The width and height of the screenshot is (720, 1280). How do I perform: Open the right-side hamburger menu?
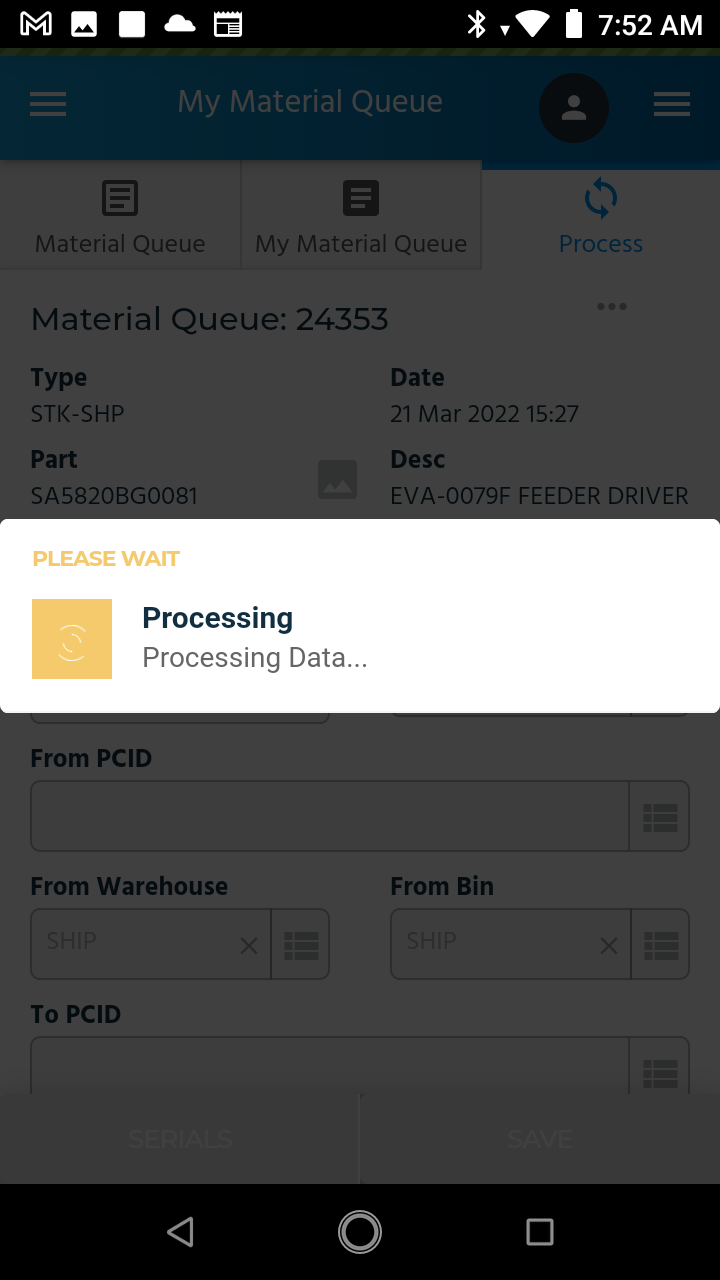(x=672, y=104)
